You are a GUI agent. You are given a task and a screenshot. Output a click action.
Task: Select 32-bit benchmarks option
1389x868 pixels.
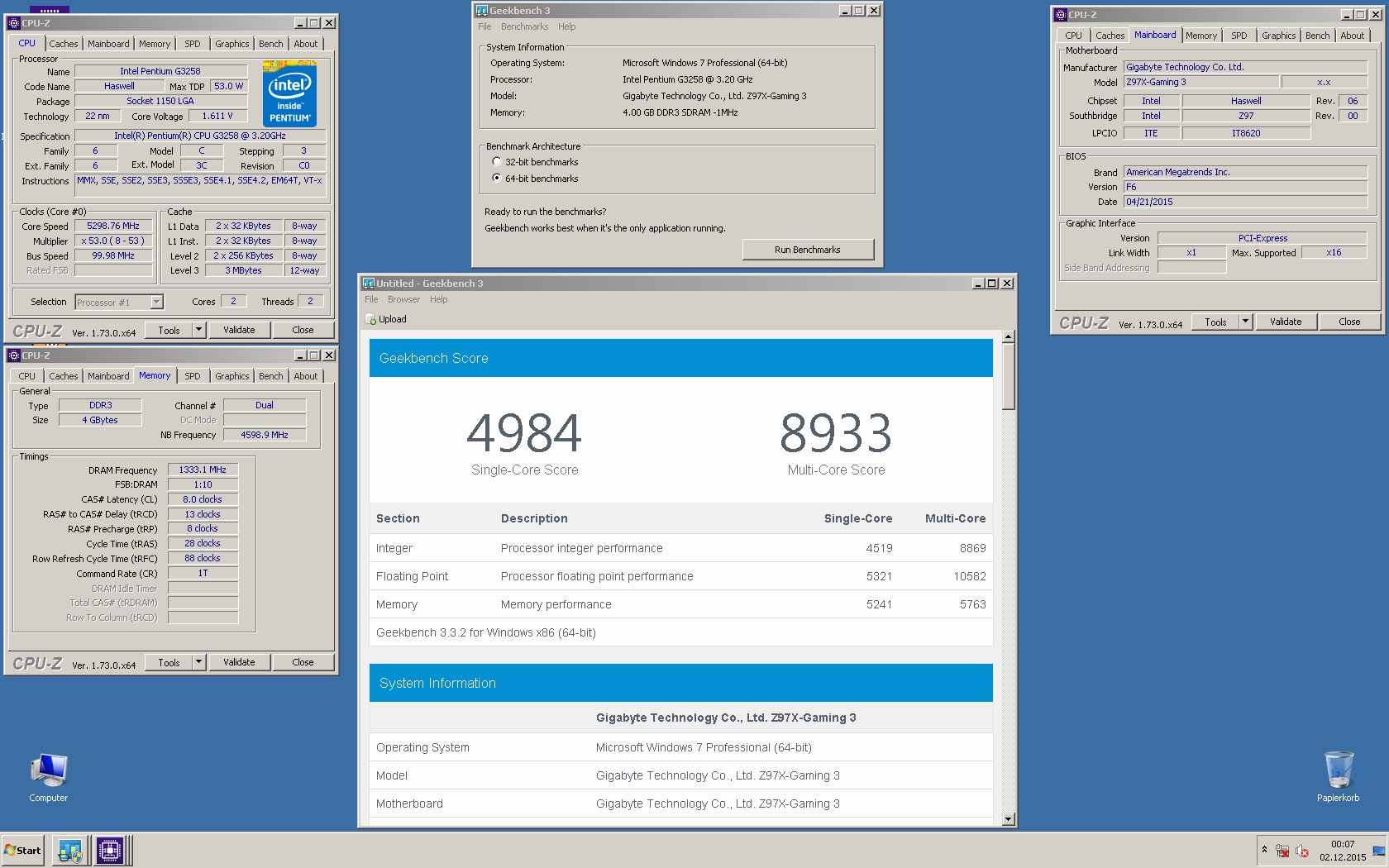coord(496,162)
